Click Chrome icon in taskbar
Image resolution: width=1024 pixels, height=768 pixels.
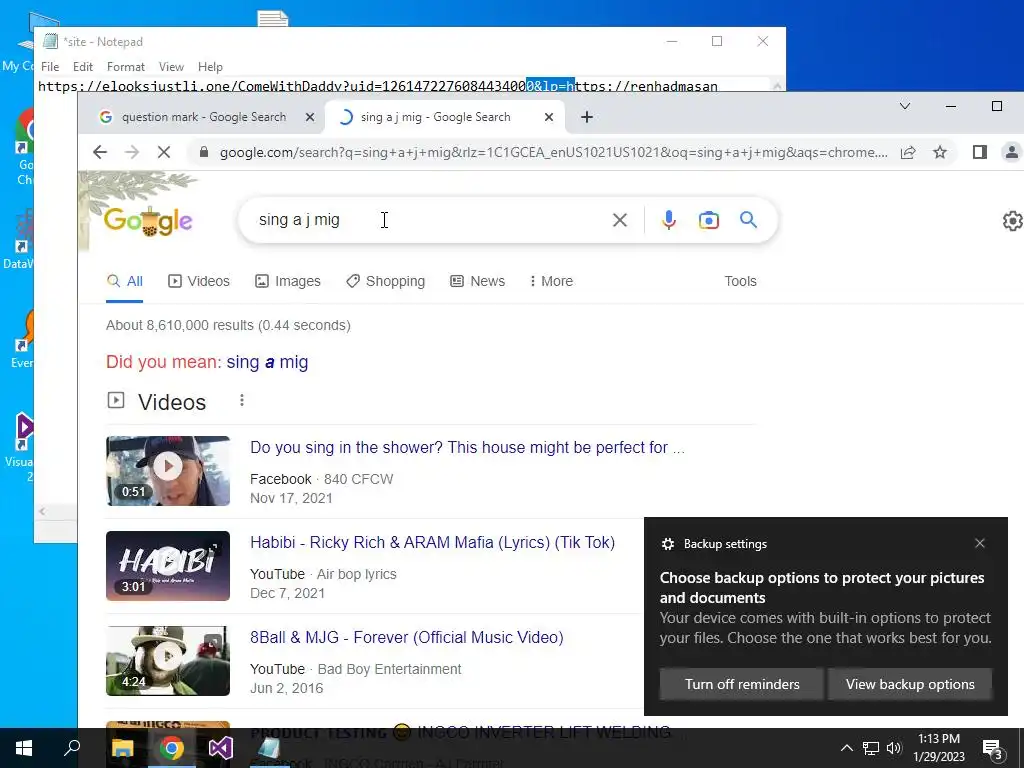pos(172,748)
